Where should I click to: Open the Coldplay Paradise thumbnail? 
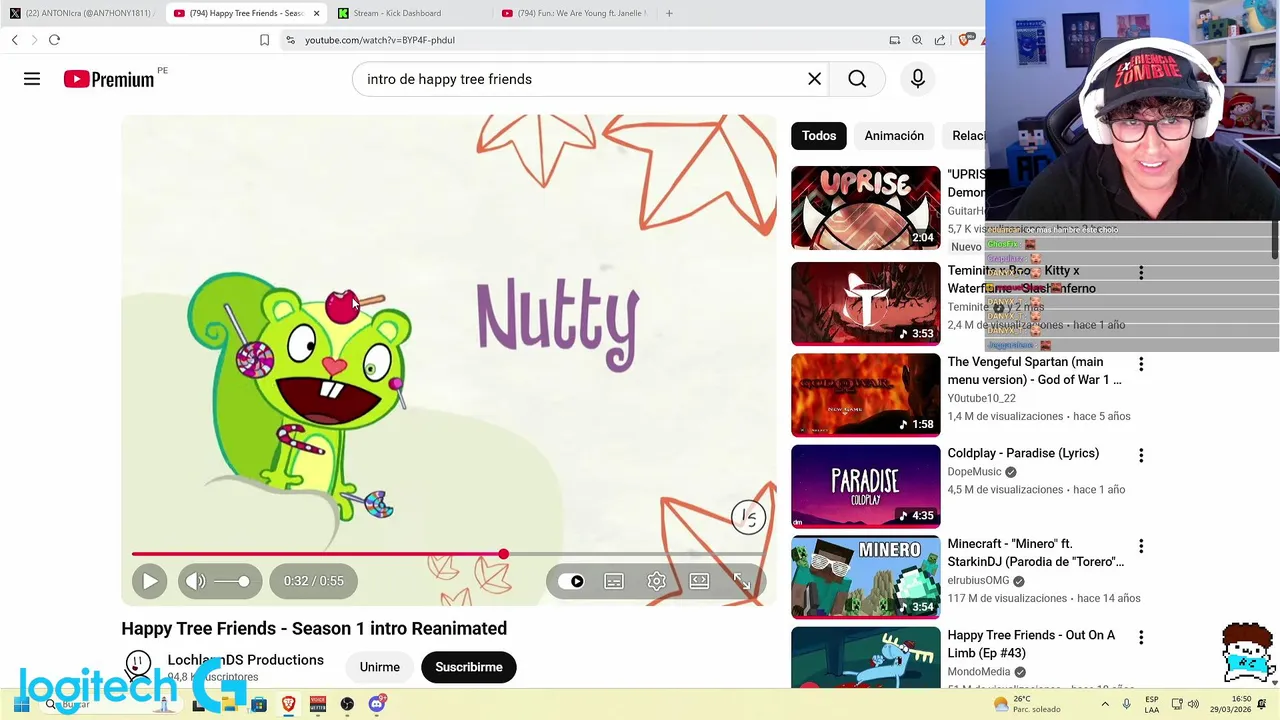[x=866, y=486]
